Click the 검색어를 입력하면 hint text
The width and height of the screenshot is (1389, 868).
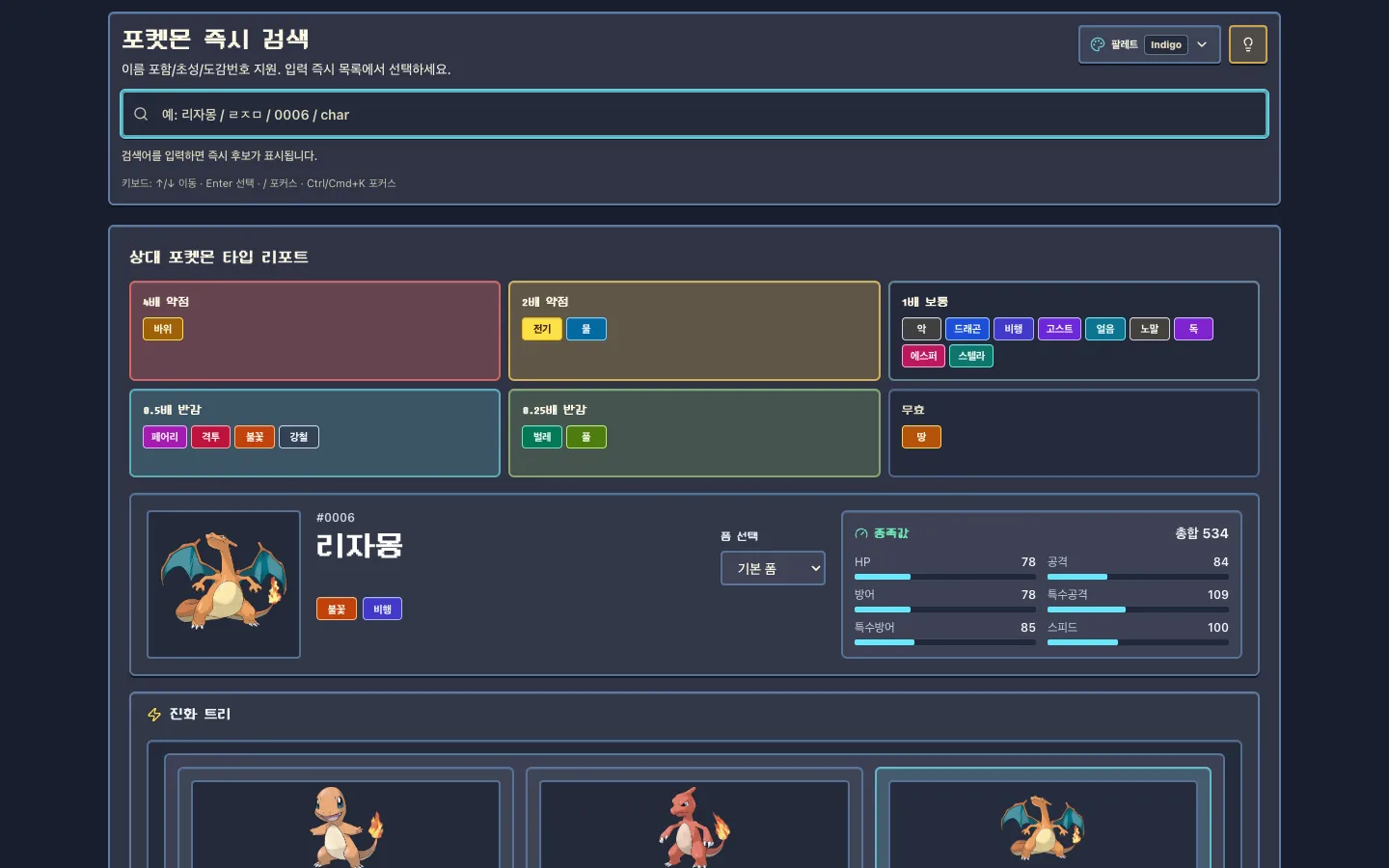click(x=219, y=156)
